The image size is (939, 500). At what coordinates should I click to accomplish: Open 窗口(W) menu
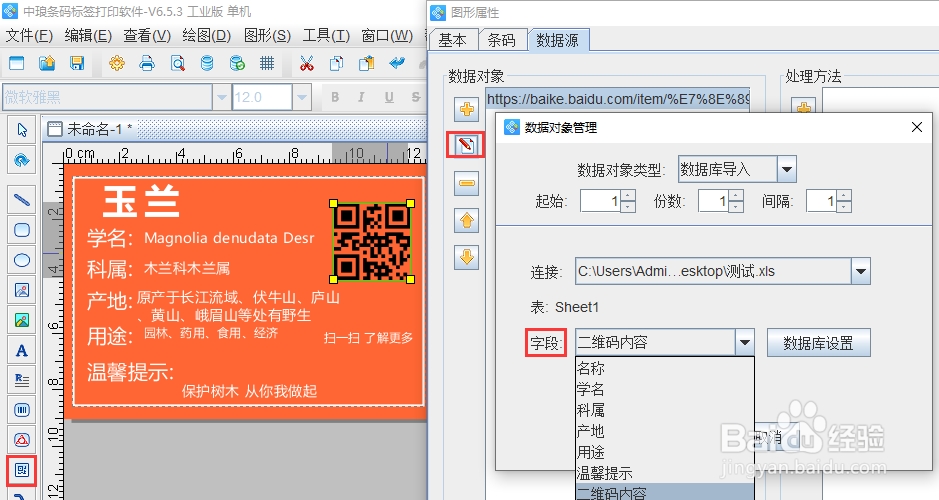coord(387,35)
